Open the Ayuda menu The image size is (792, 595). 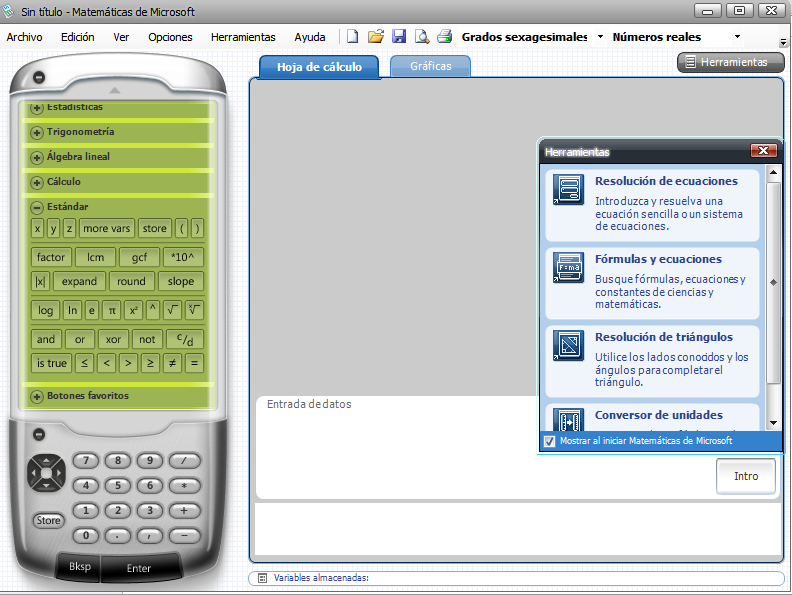pyautogui.click(x=310, y=37)
